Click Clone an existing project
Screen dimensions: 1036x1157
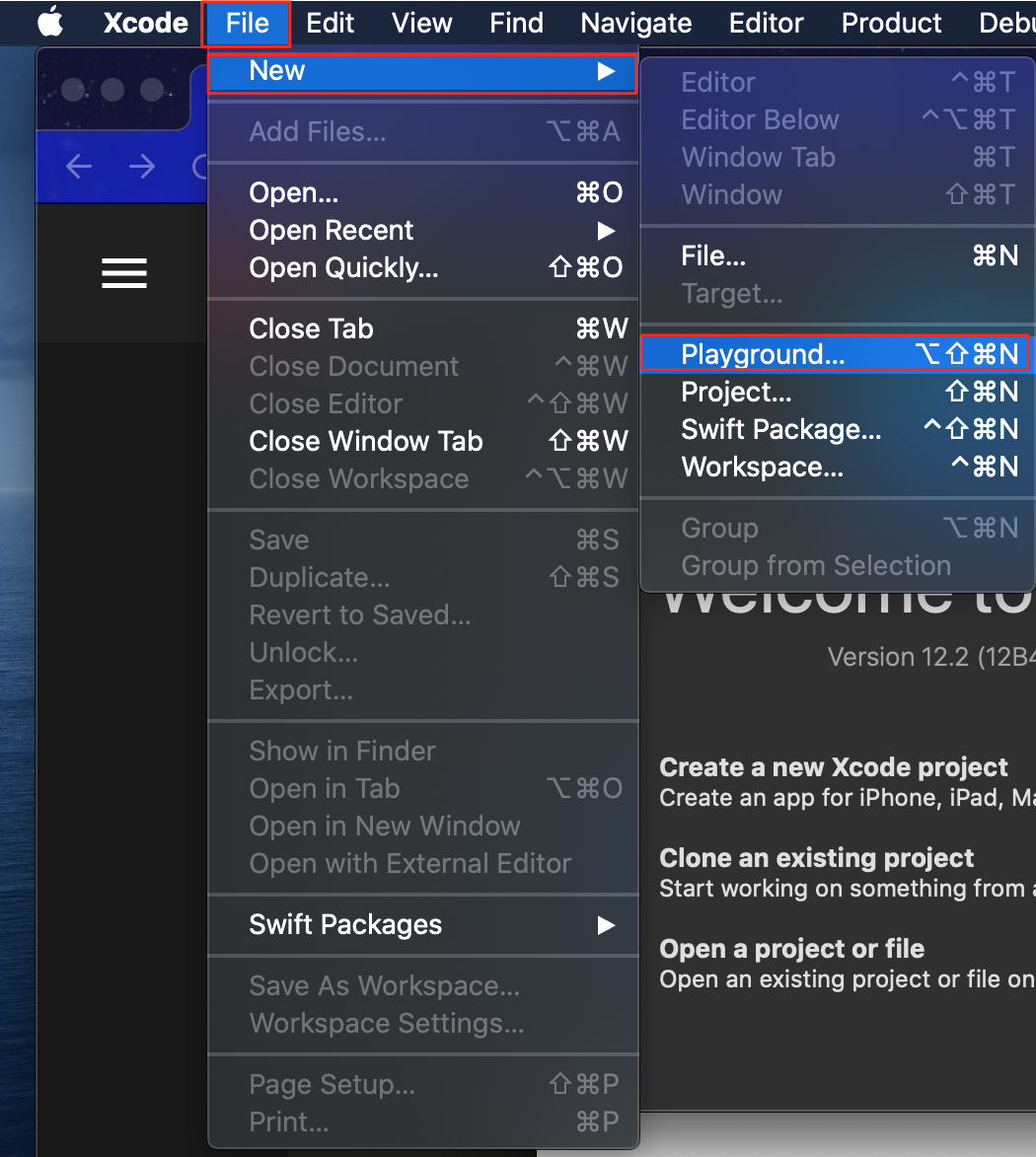[x=816, y=858]
